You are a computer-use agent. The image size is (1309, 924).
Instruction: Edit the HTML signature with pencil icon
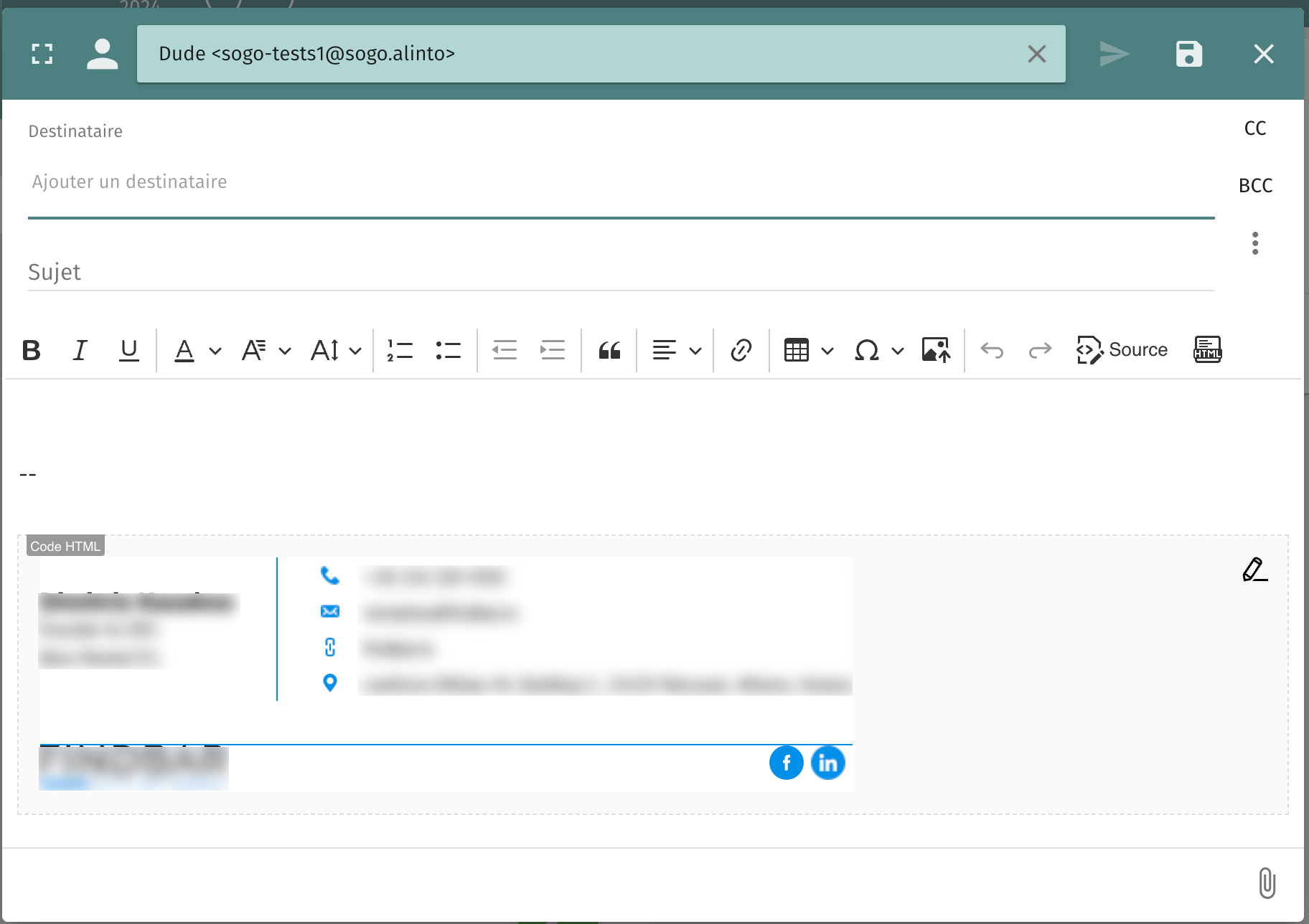pyautogui.click(x=1254, y=570)
